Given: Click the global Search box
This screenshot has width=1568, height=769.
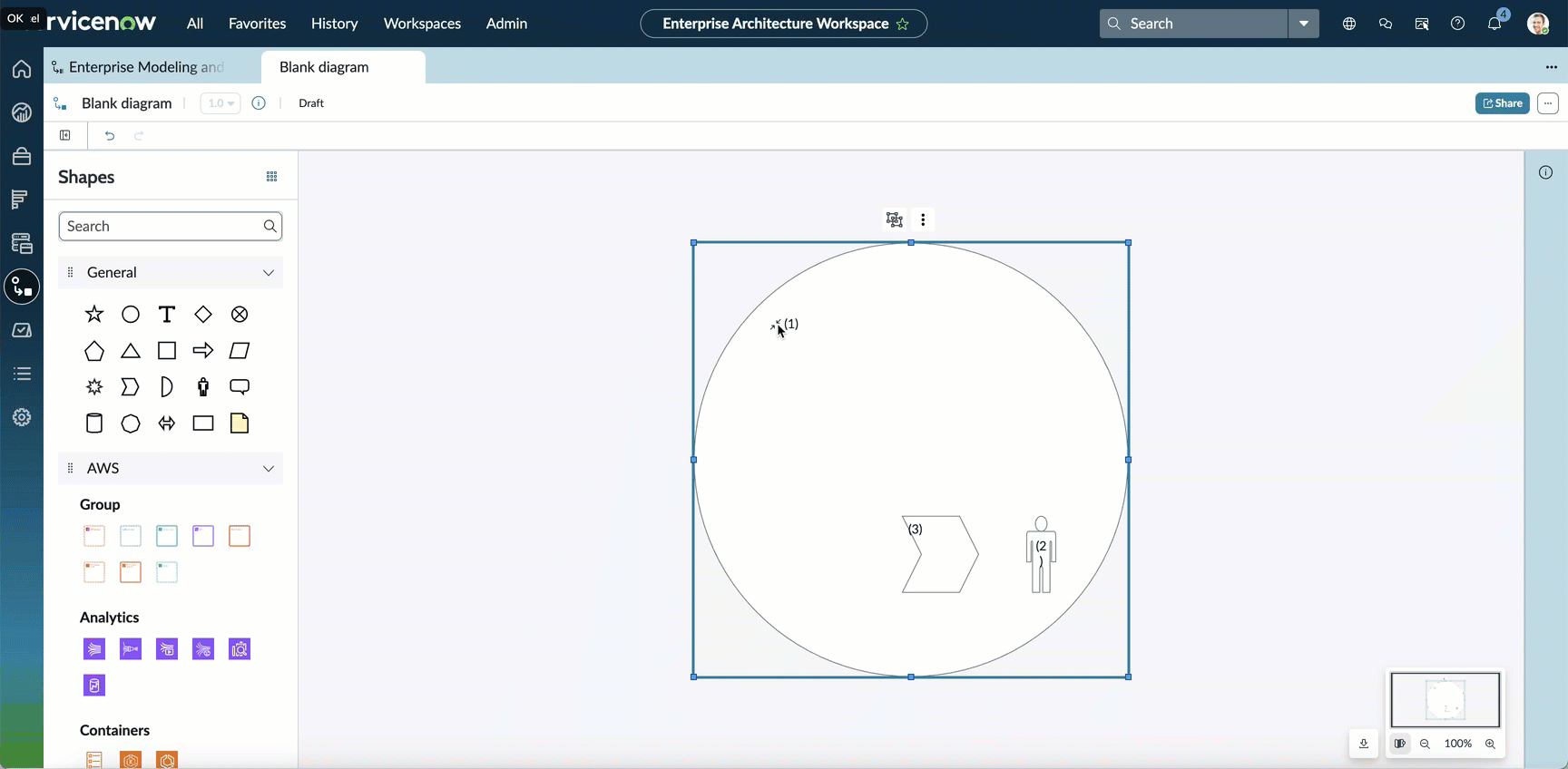Looking at the screenshot, I should [1194, 24].
